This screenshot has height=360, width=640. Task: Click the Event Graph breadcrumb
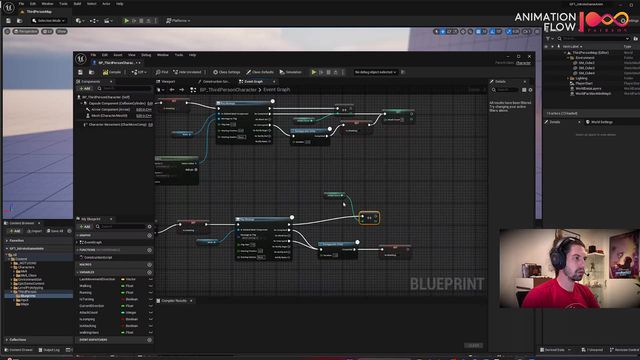tap(277, 90)
